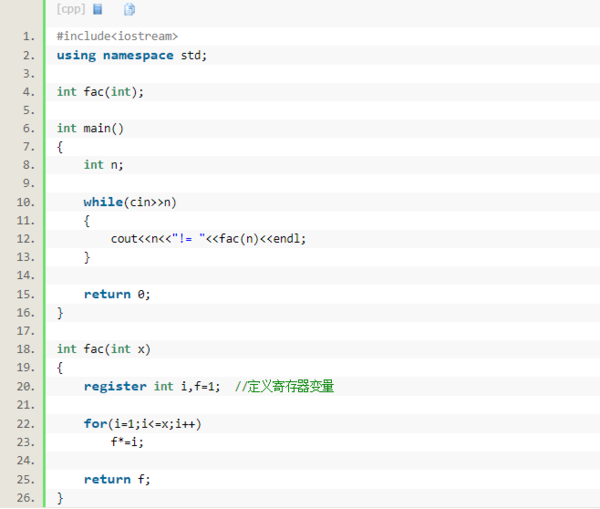The image size is (600, 509).
Task: Click 'main()' on line 6
Action: [104, 128]
